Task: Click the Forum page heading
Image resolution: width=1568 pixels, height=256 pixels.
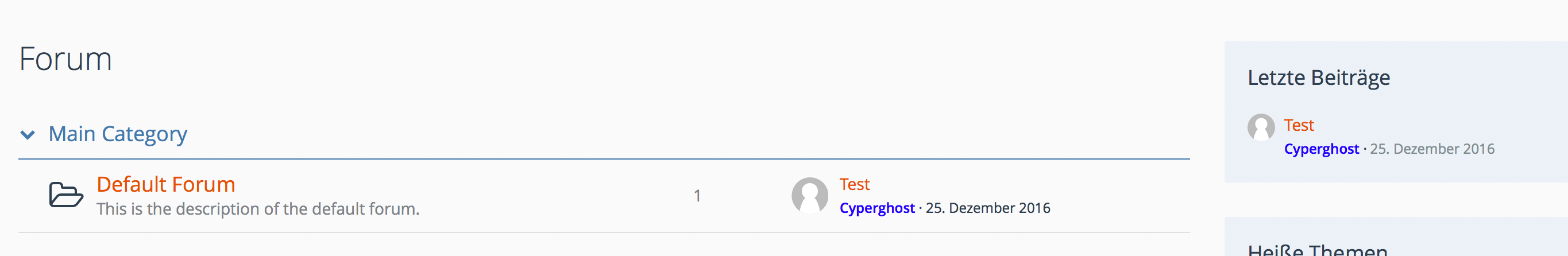Action: click(65, 59)
